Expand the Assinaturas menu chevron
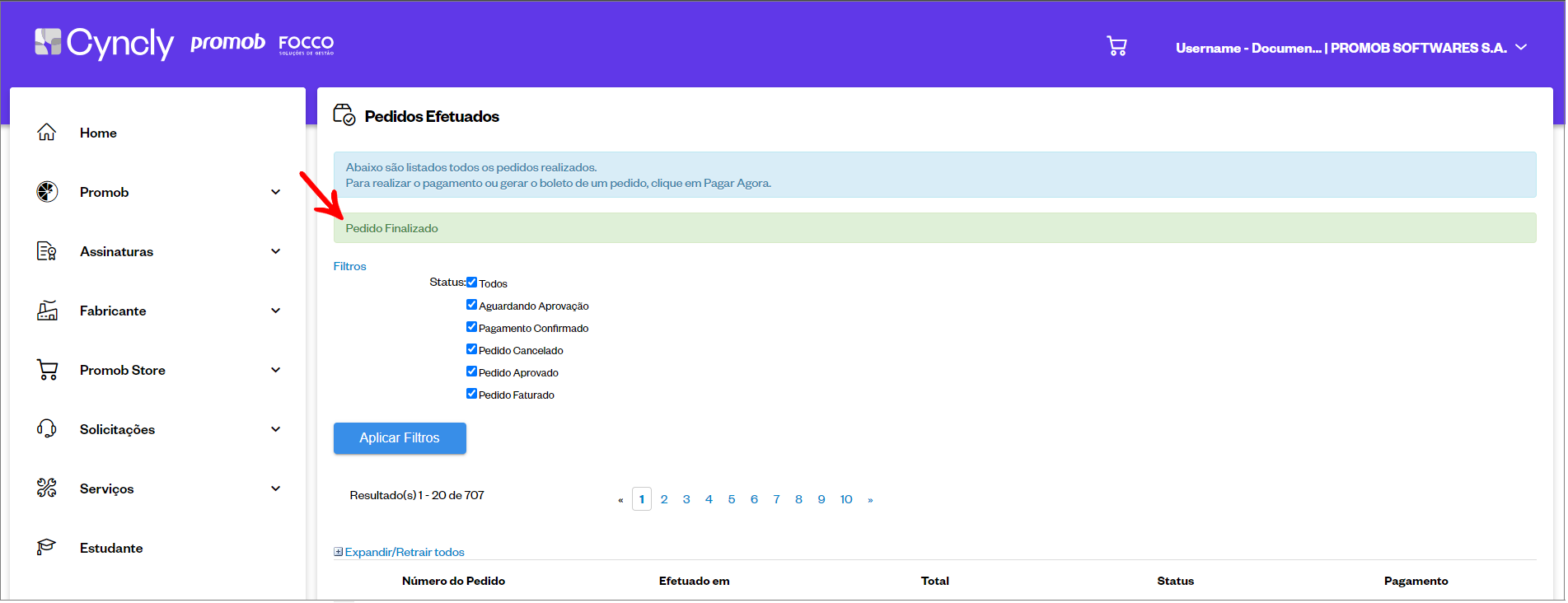Screen dimensions: 1568x603 click(x=276, y=251)
